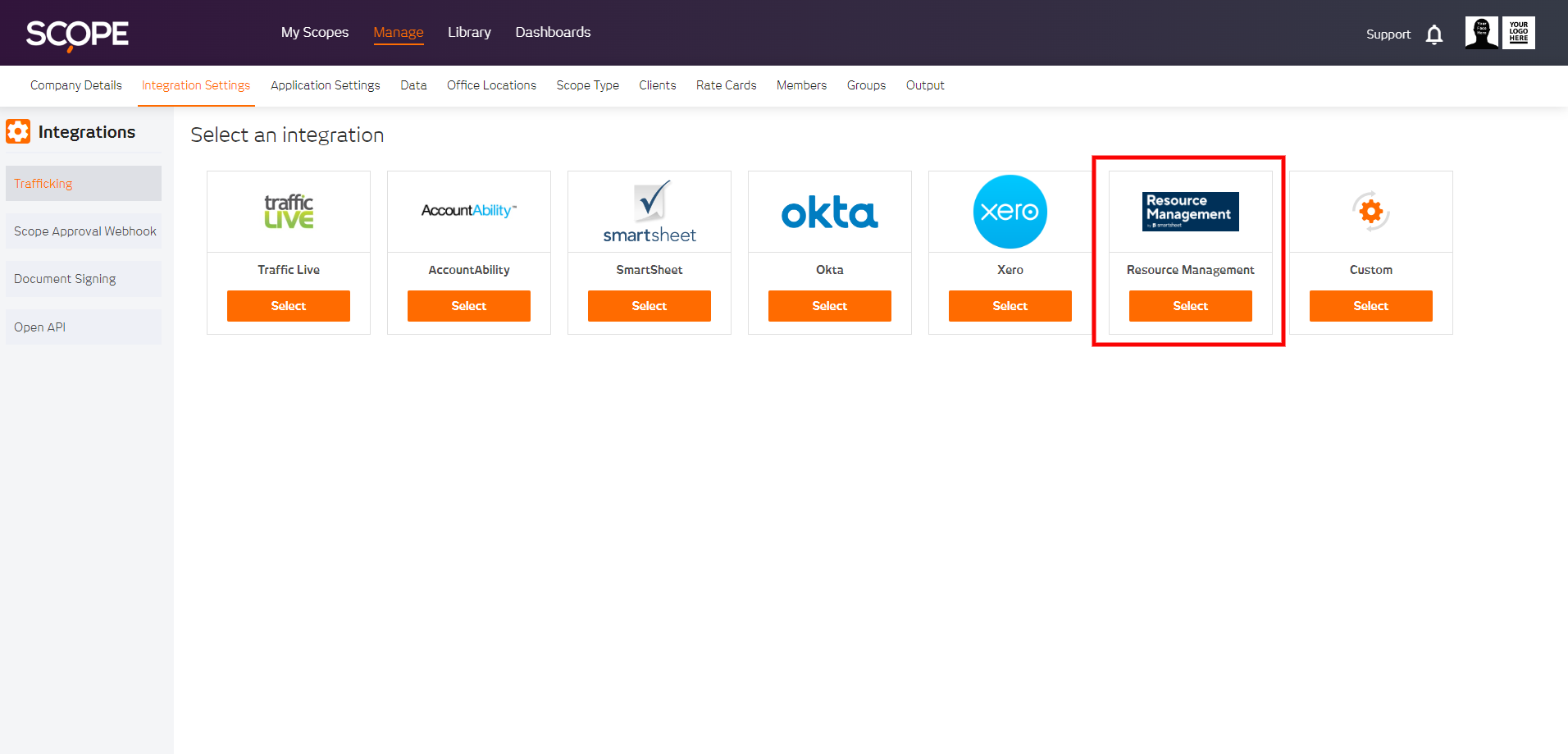This screenshot has width=1568, height=754.
Task: Select the Traffic Live integration
Action: 289,306
